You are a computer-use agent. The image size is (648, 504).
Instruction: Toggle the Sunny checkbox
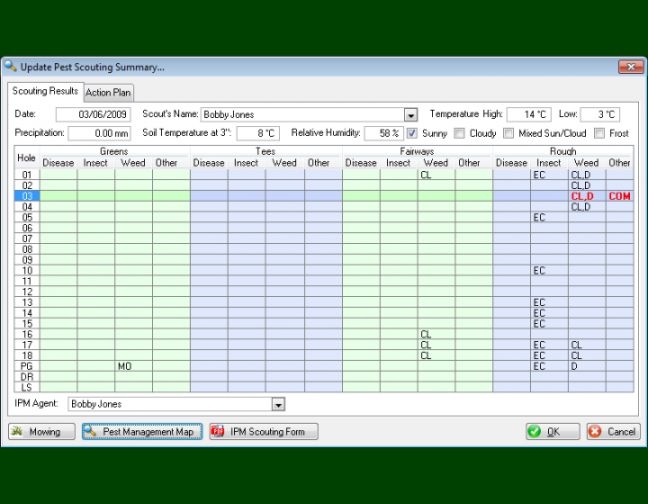coord(413,133)
